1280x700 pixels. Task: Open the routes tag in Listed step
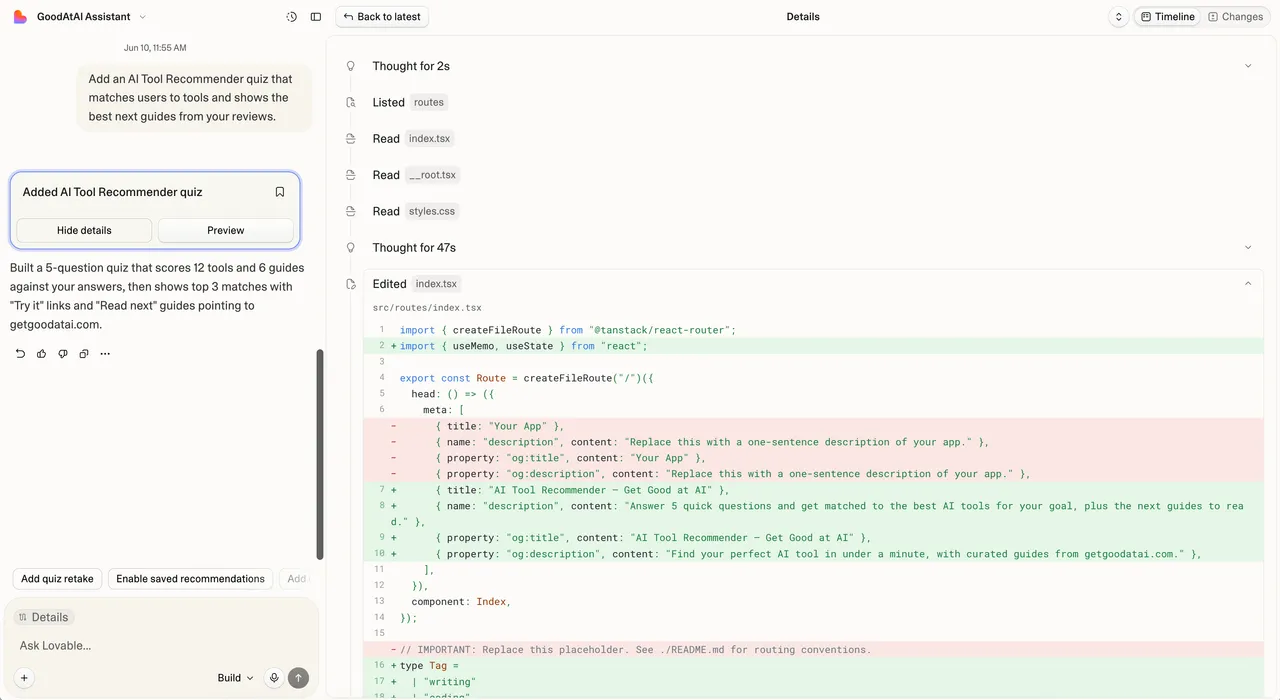[x=429, y=102]
